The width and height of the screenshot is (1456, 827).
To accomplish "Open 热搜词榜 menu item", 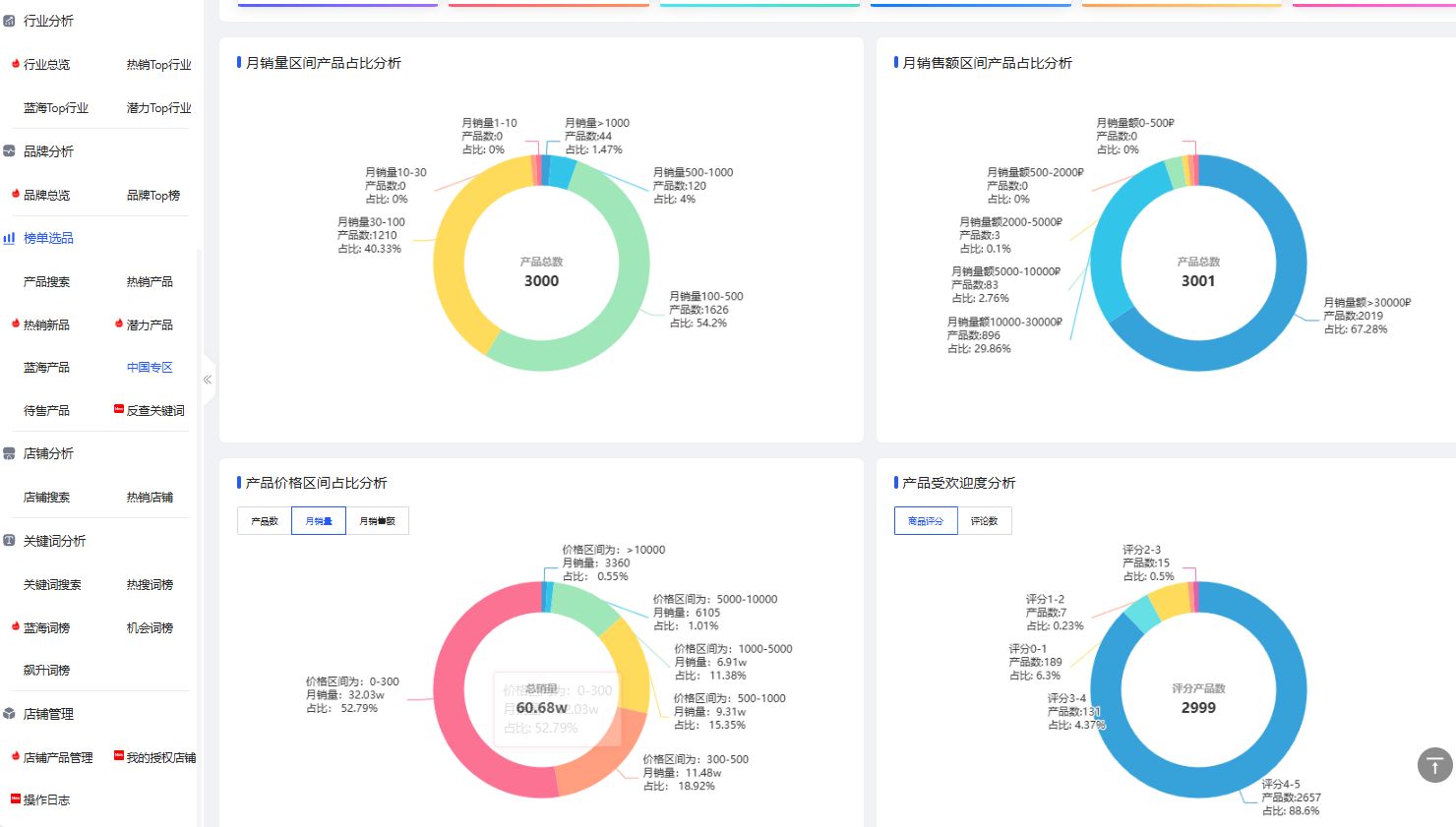I will [x=150, y=585].
